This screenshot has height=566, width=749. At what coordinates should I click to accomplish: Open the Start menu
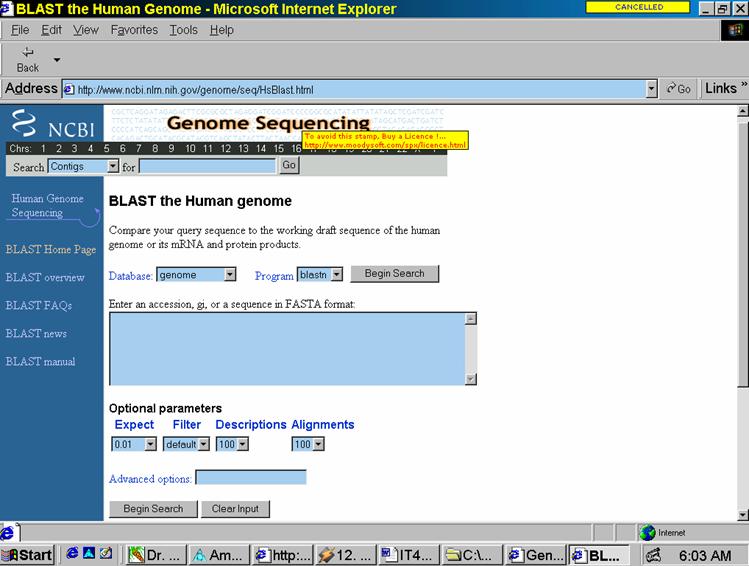click(x=28, y=555)
